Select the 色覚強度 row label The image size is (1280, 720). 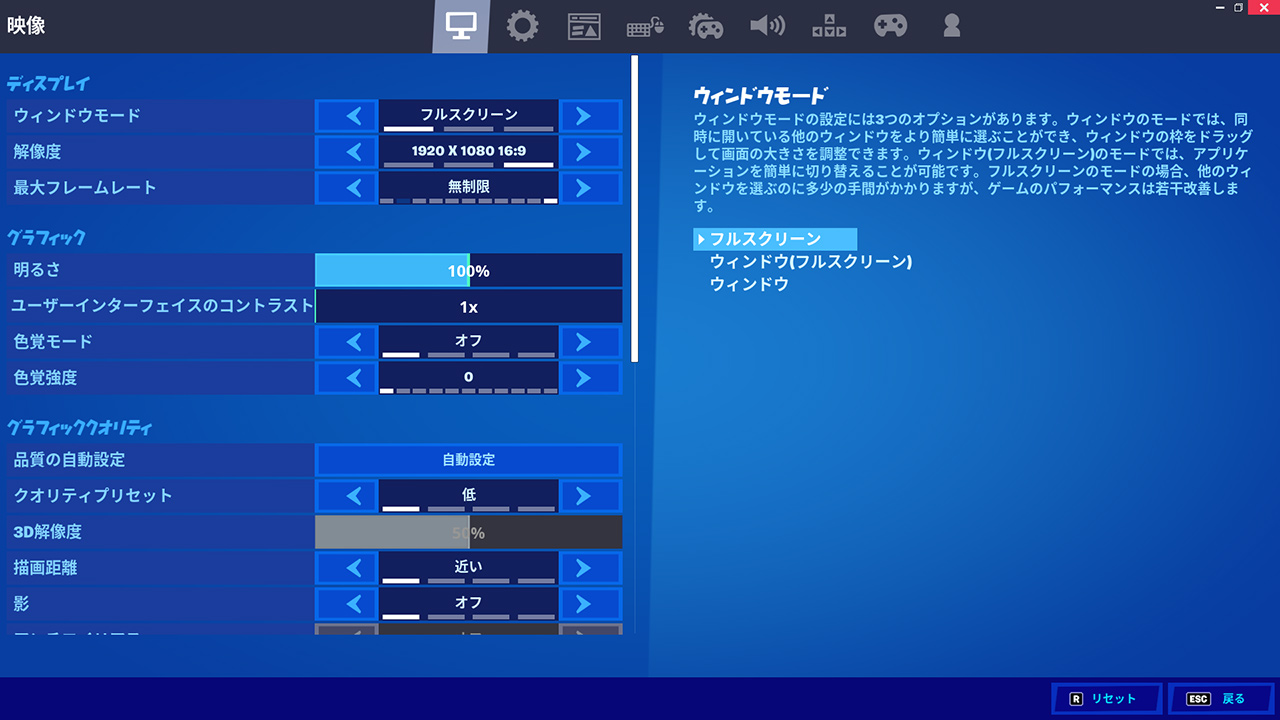coord(45,378)
